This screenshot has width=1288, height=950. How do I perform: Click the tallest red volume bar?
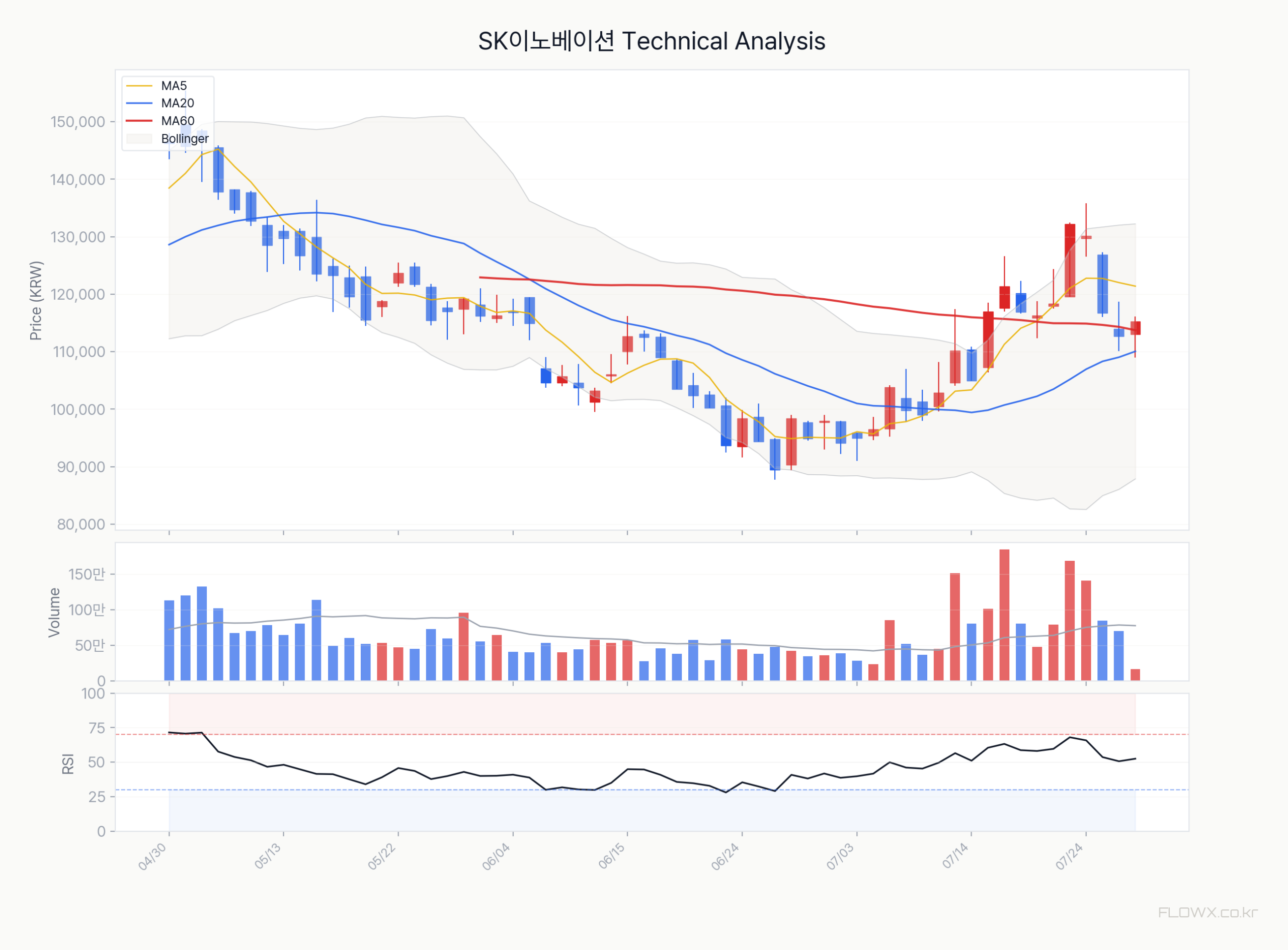(x=1004, y=616)
